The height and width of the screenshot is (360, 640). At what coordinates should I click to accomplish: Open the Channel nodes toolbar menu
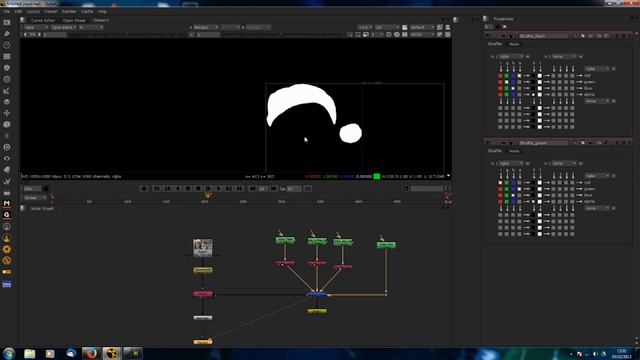click(x=7, y=56)
